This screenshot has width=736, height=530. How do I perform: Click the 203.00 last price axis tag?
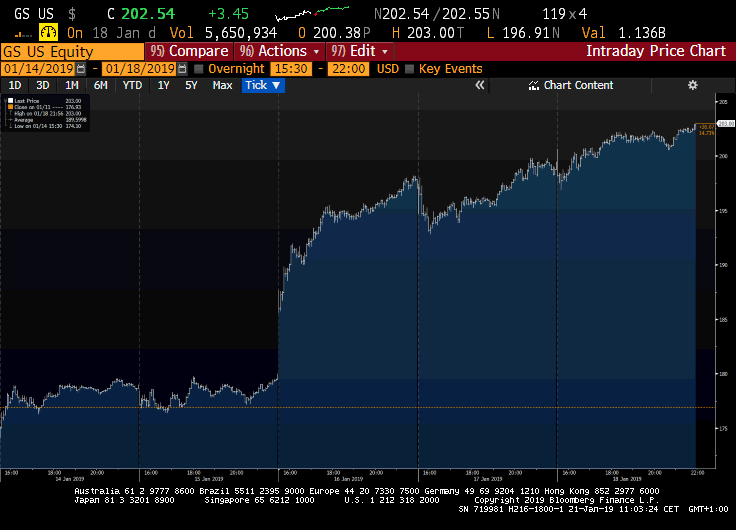click(726, 123)
